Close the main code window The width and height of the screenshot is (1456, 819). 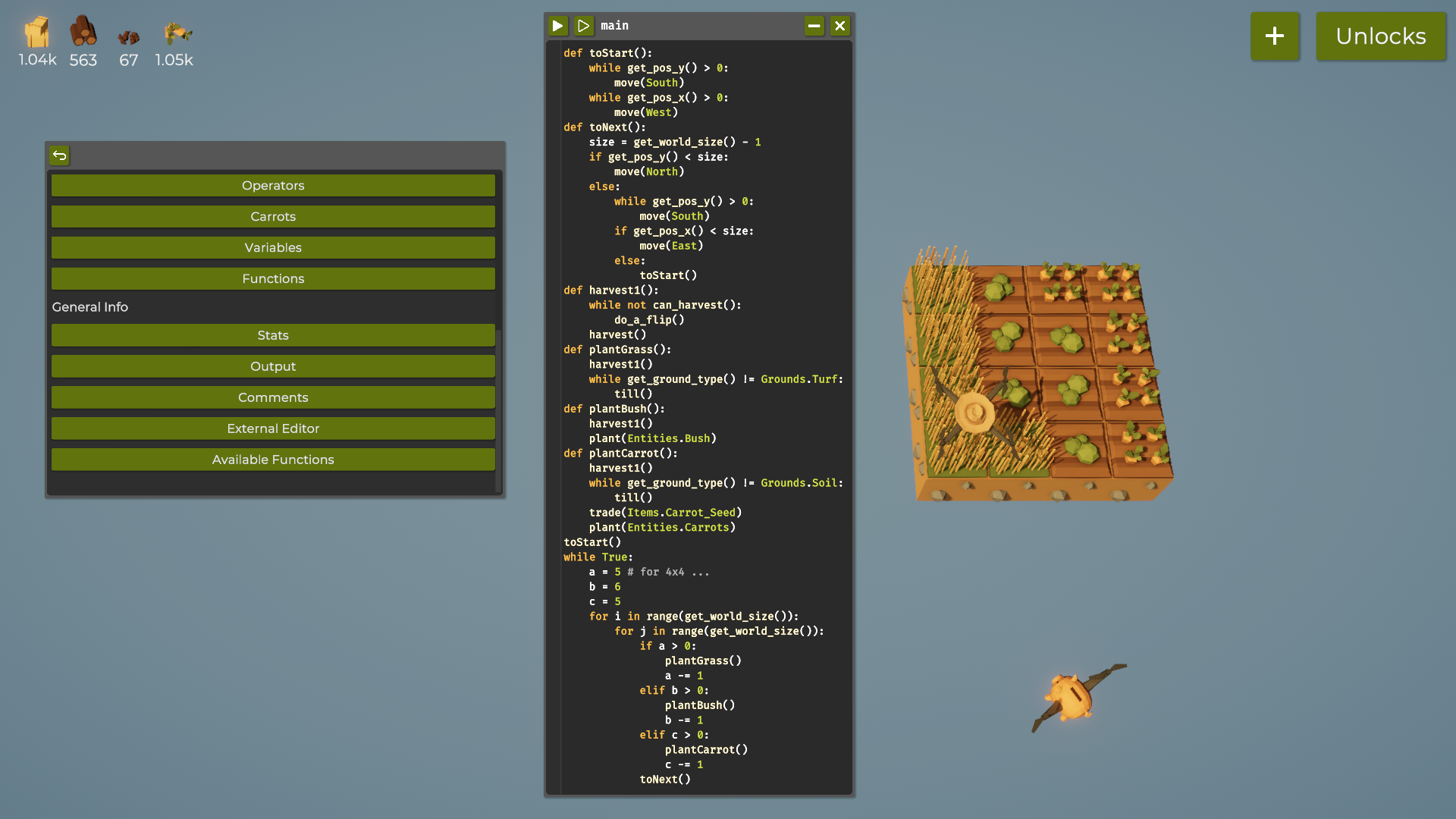point(839,26)
